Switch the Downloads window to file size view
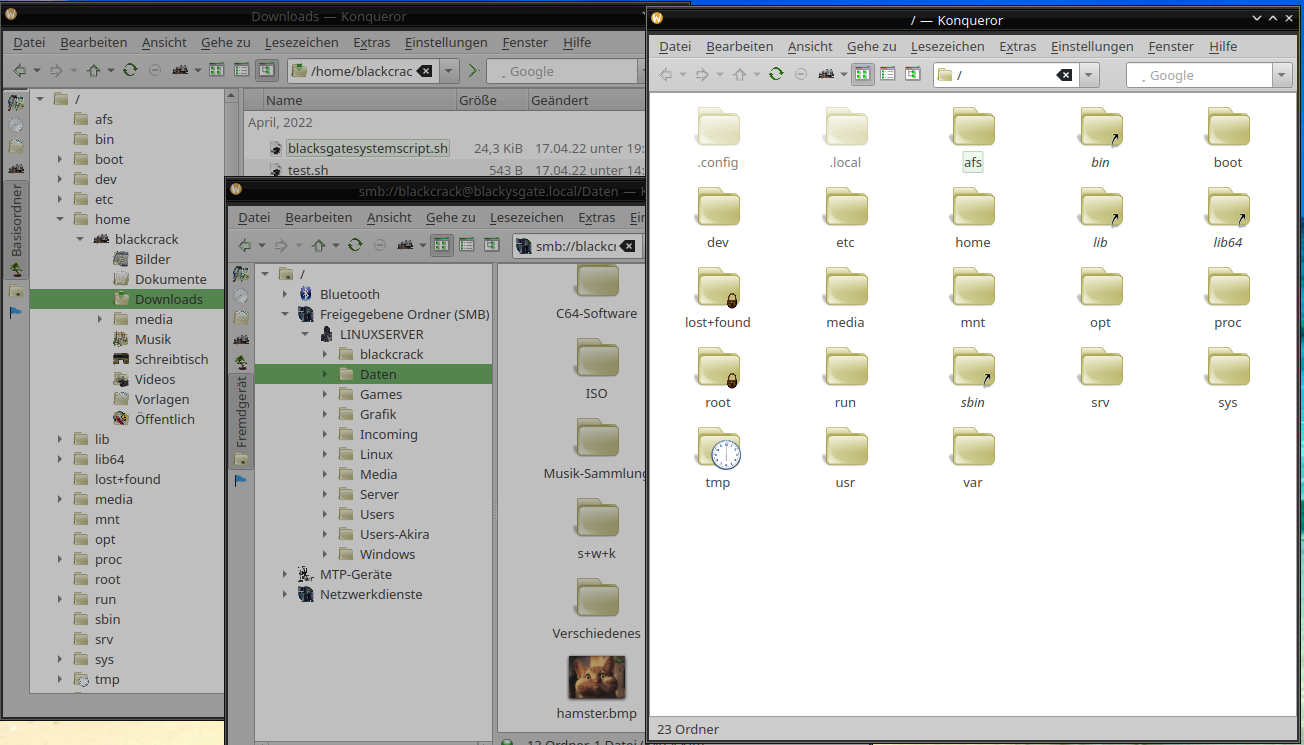 (x=266, y=70)
